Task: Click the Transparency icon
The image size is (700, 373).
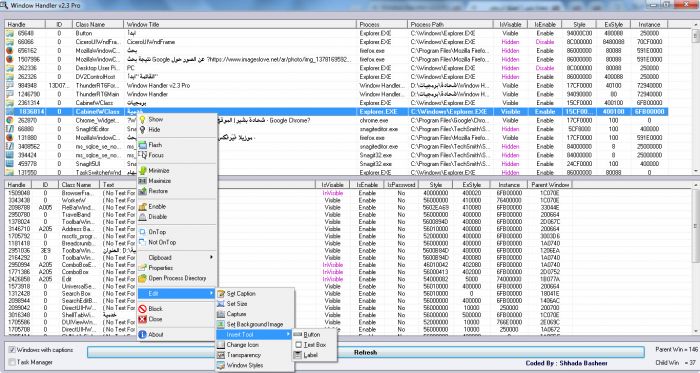Action: point(221,355)
